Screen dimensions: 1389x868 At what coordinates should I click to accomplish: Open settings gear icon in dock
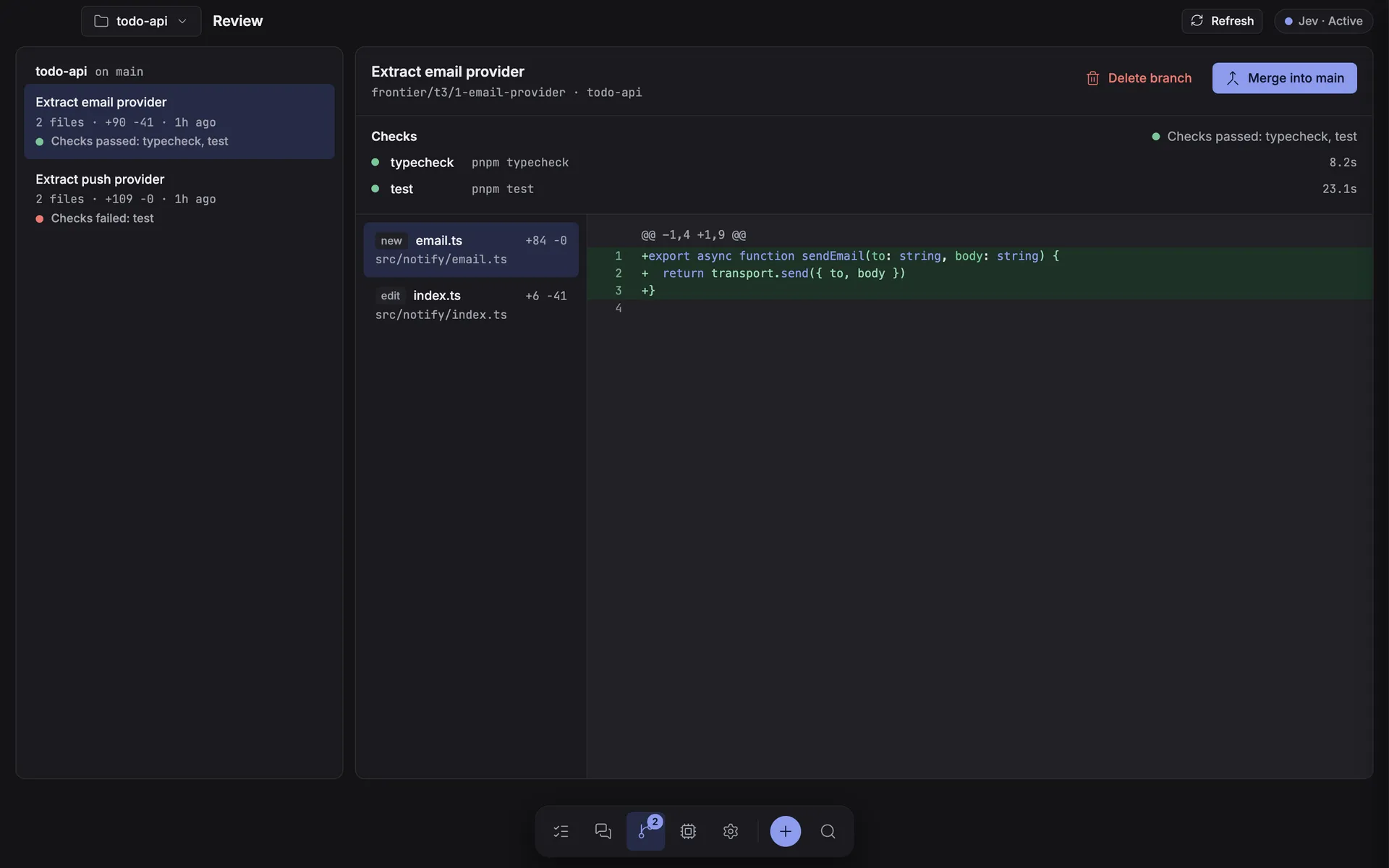pyautogui.click(x=731, y=831)
